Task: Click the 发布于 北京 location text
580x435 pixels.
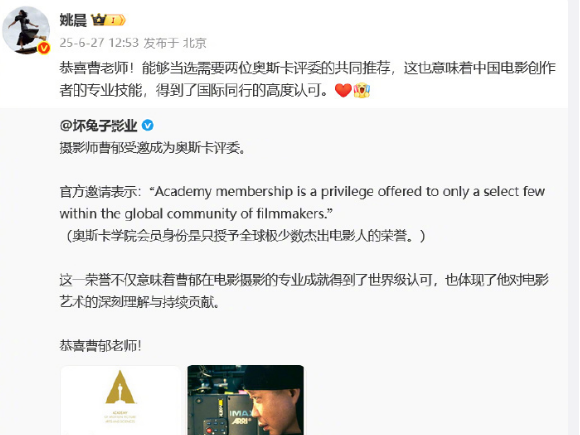Action: [175, 43]
